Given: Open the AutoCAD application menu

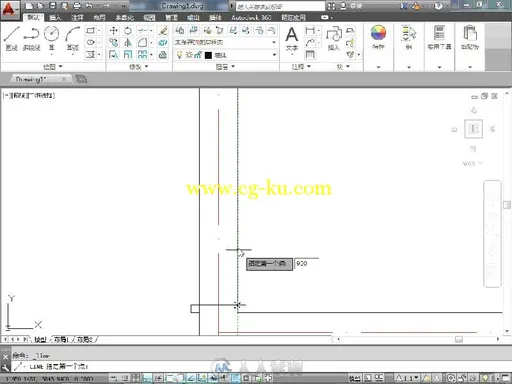Looking at the screenshot, I should point(9,9).
